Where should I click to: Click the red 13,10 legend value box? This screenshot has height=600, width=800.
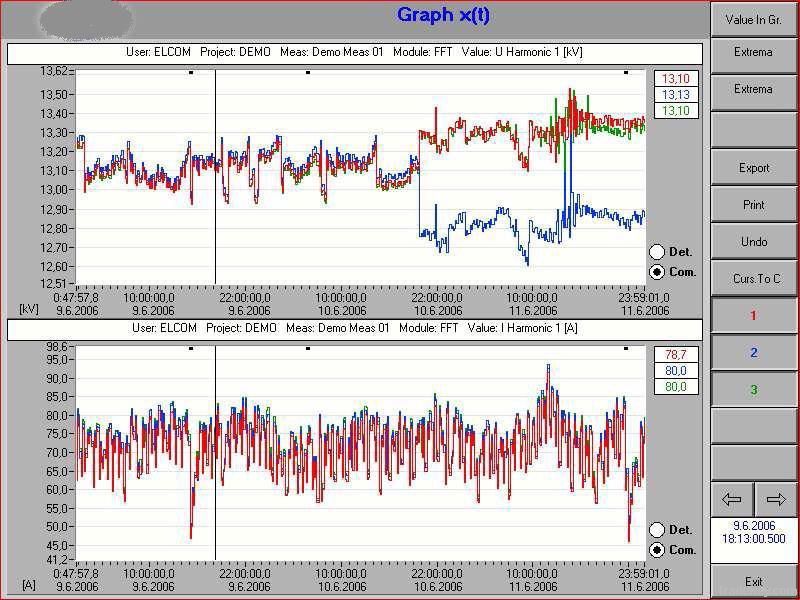tap(677, 77)
